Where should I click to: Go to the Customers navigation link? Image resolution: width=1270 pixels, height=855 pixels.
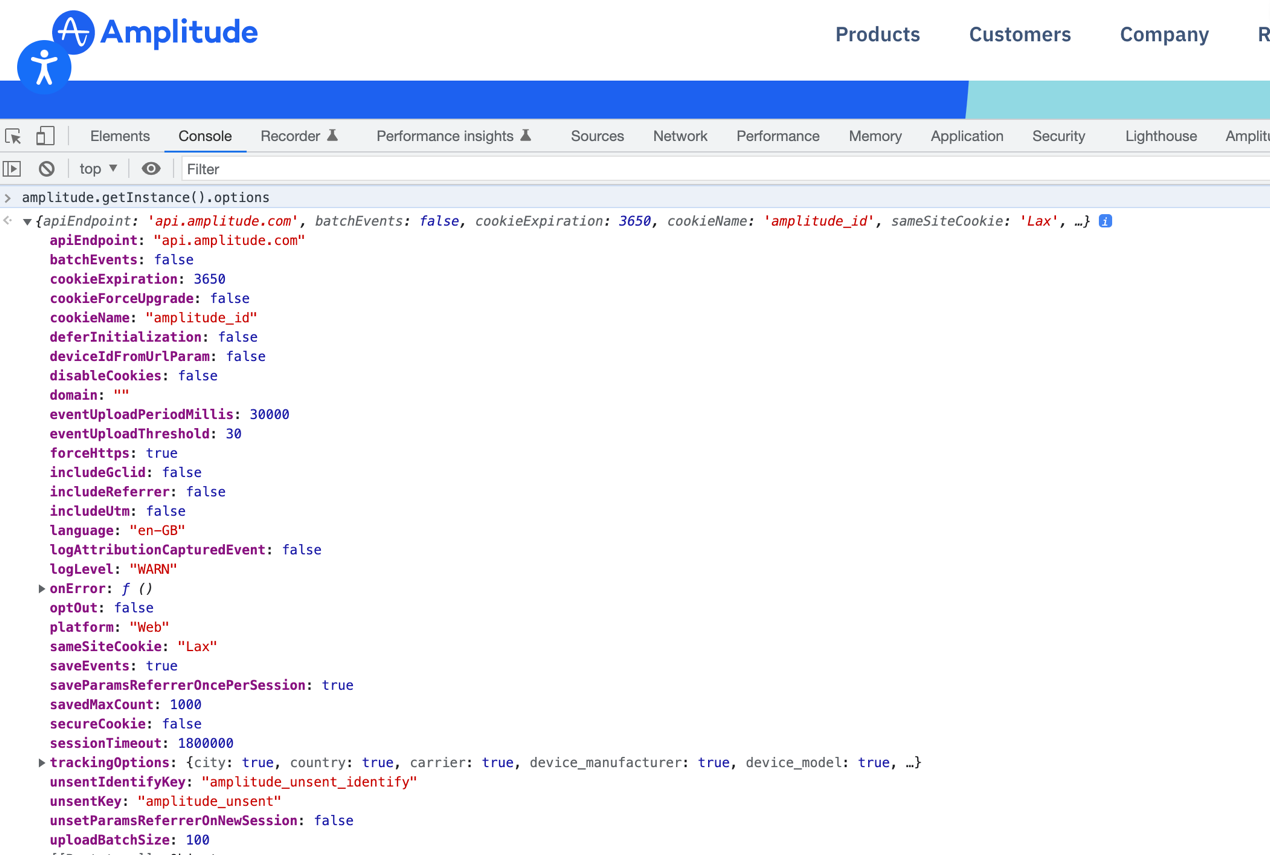tap(1019, 34)
